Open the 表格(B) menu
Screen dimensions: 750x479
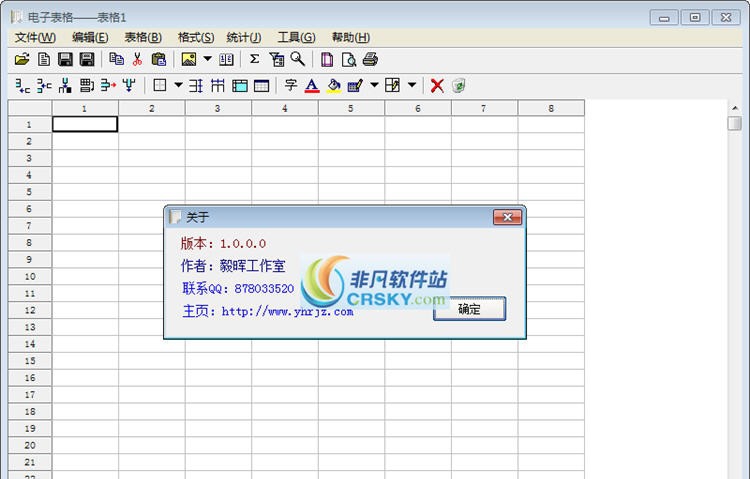coord(143,37)
